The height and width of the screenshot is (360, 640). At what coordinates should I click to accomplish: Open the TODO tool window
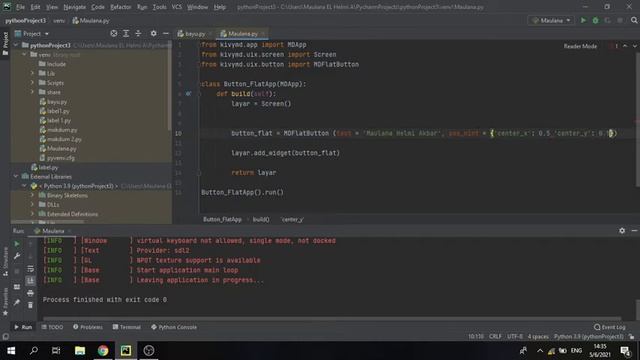tap(52, 327)
